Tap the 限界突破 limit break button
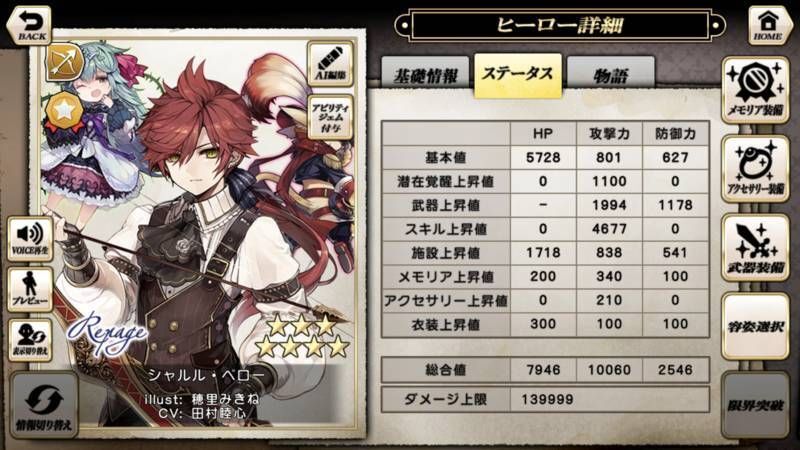The width and height of the screenshot is (800, 450). 756,405
